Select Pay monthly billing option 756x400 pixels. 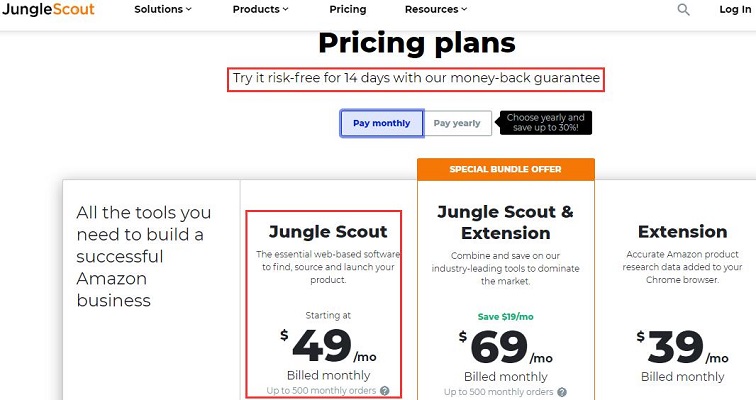pos(381,123)
